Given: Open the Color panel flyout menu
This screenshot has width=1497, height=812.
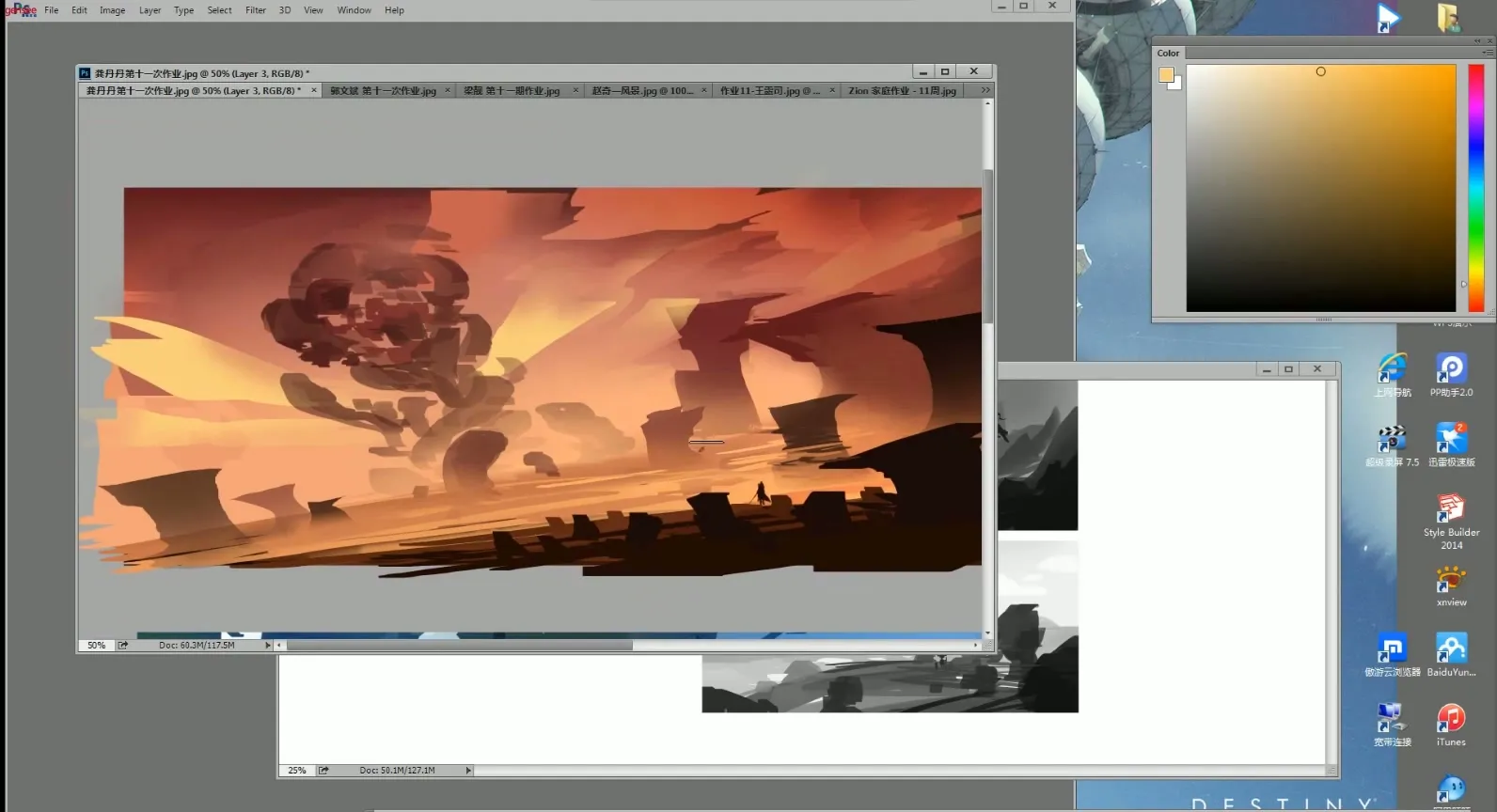Looking at the screenshot, I should coord(1488,54).
